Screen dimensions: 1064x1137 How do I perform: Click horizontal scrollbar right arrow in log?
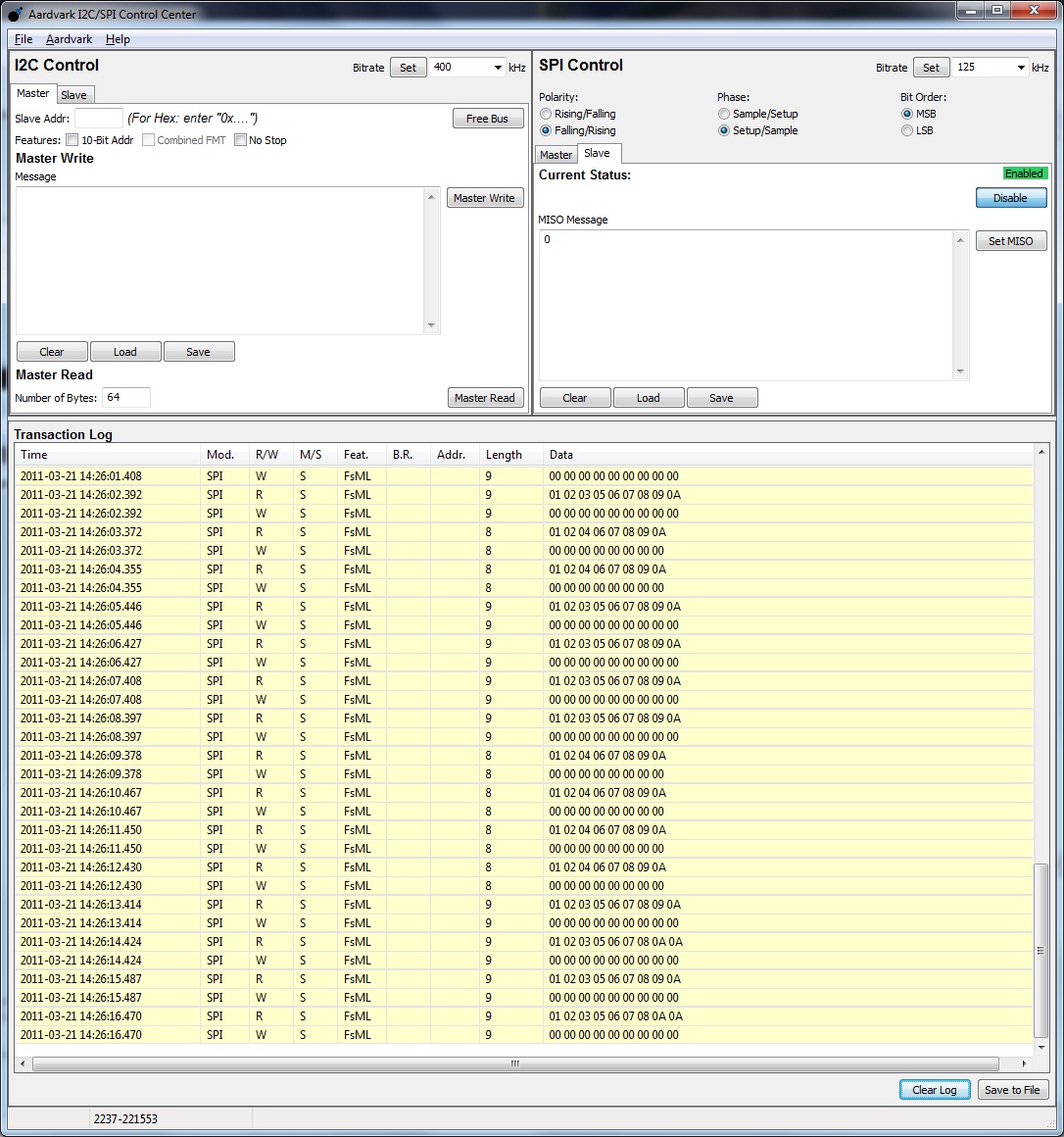coord(1024,1063)
